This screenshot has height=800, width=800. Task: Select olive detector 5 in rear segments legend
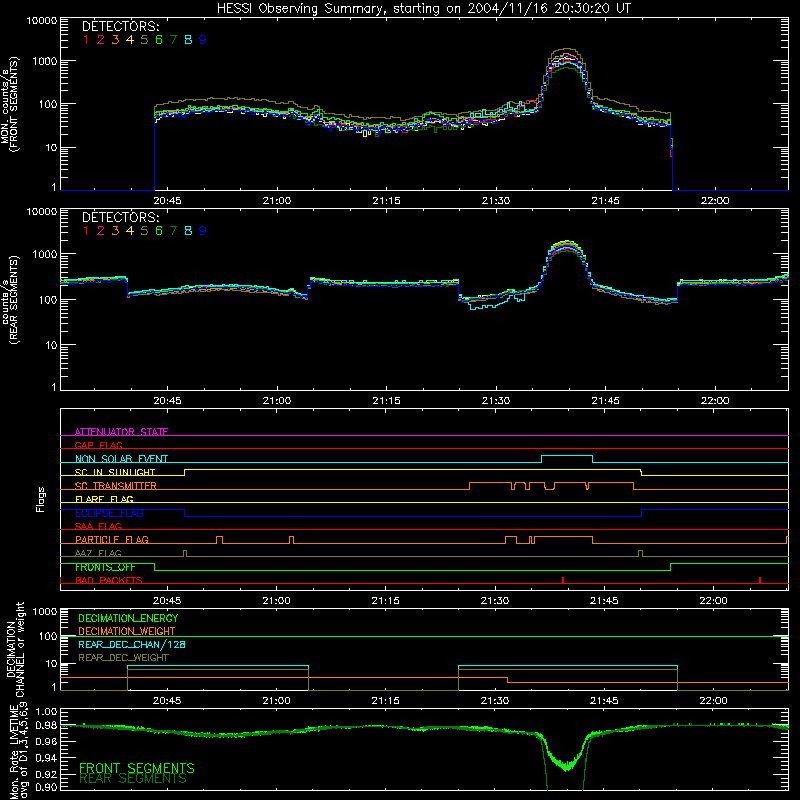click(x=144, y=231)
